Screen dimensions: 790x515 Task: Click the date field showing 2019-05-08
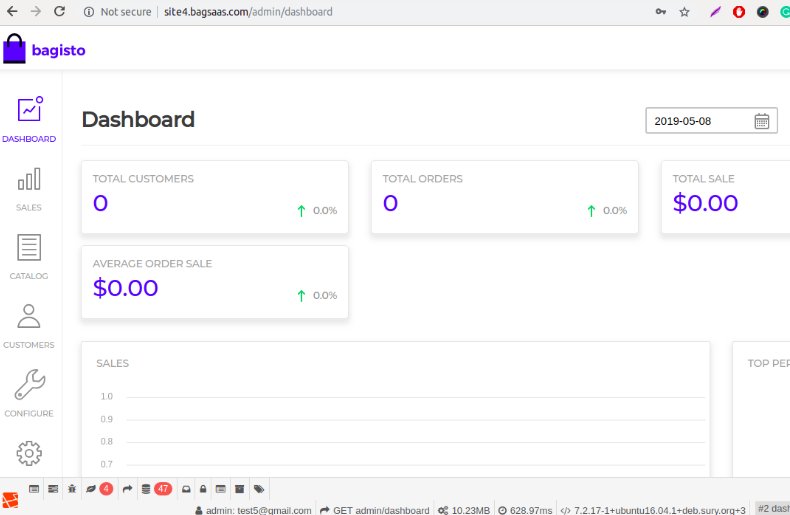coord(698,121)
